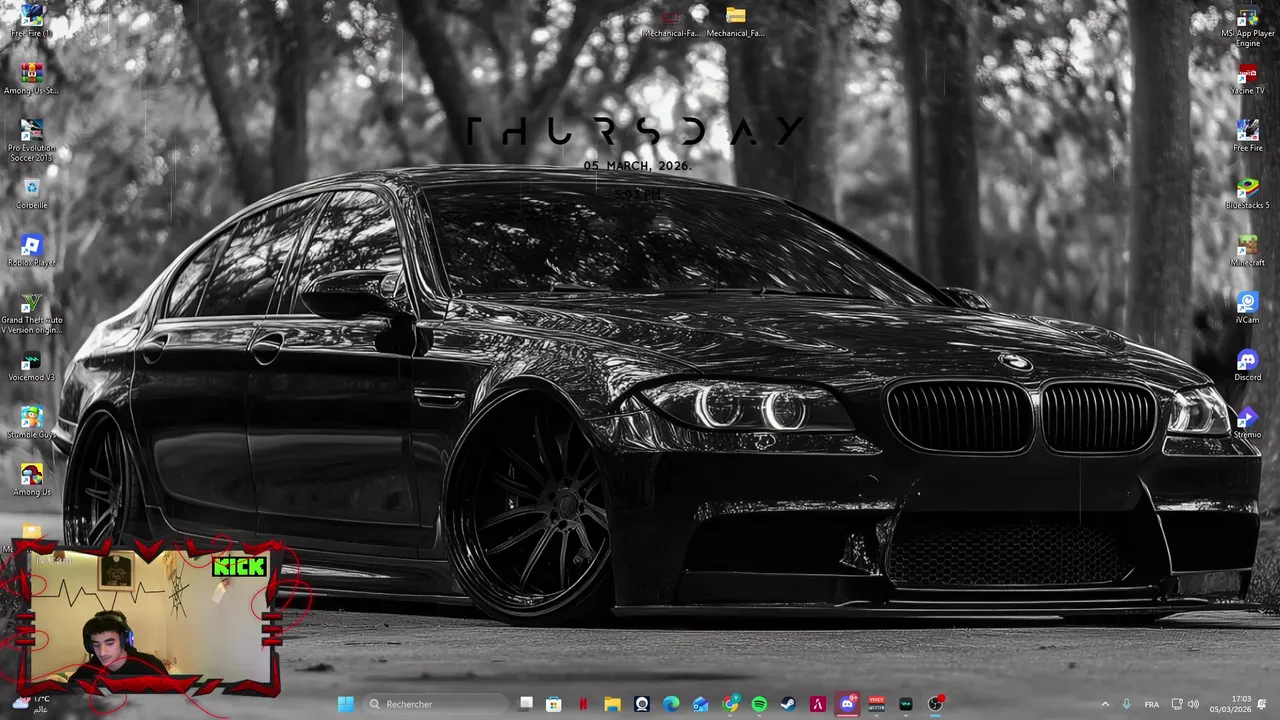The width and height of the screenshot is (1280, 720).
Task: Open network settings from the system tray
Action: click(x=1177, y=704)
